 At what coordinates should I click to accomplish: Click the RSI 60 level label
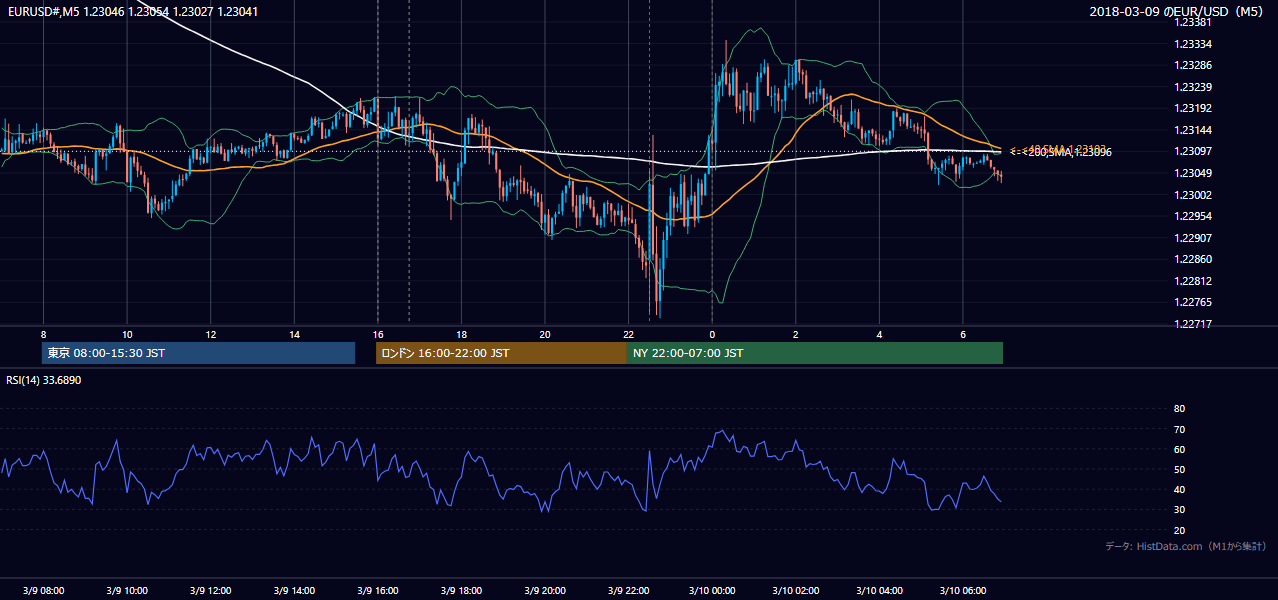[1179, 449]
